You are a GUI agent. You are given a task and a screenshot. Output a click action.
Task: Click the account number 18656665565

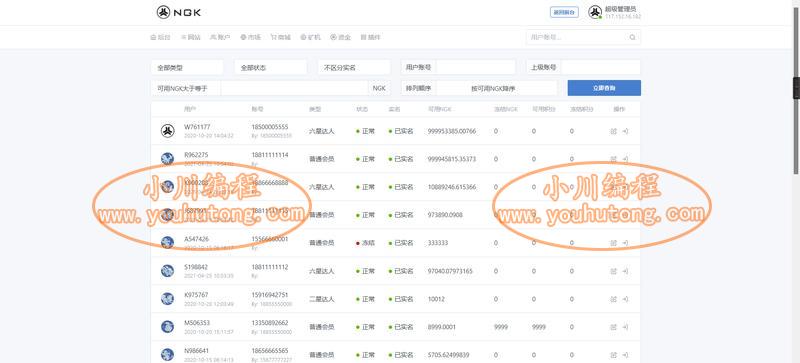[x=269, y=351]
